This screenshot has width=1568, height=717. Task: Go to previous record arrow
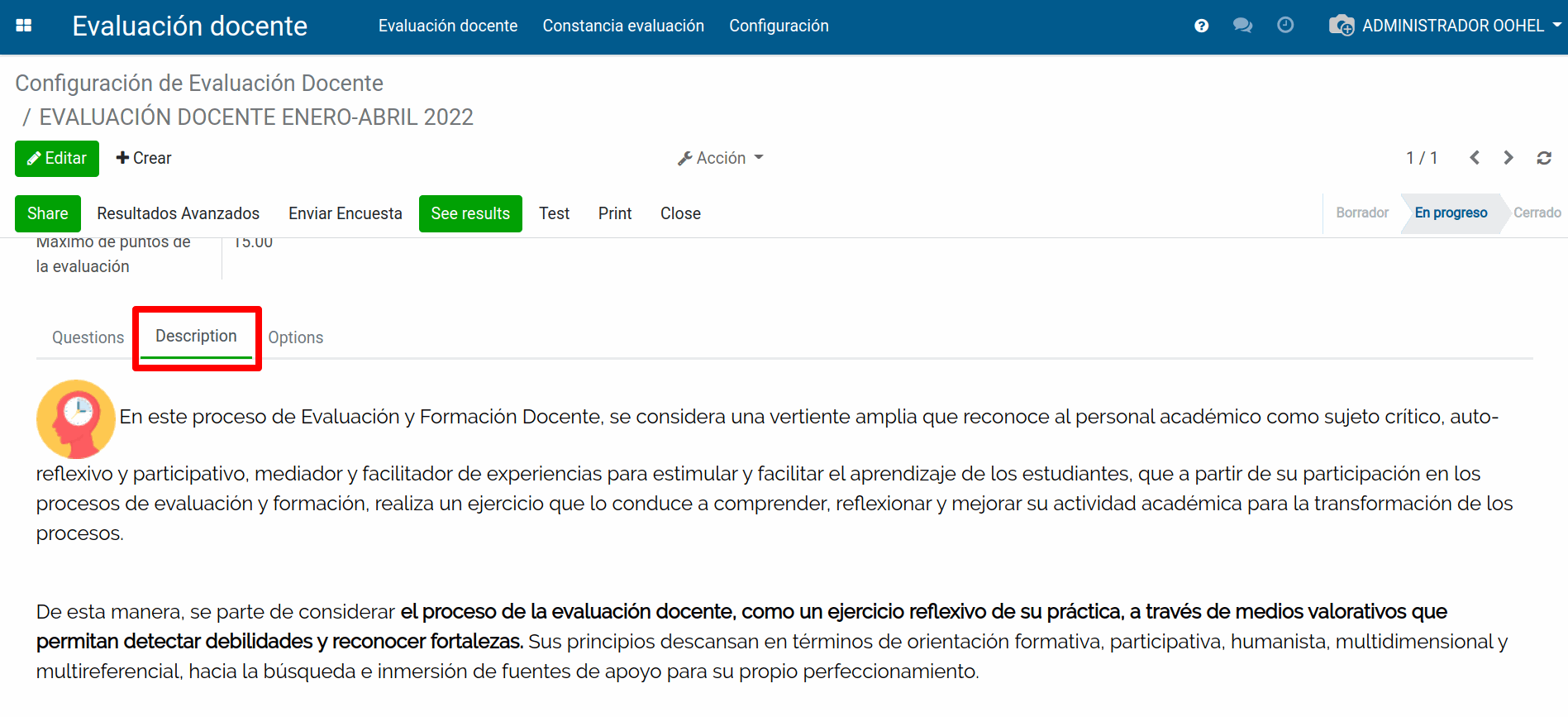(1475, 158)
